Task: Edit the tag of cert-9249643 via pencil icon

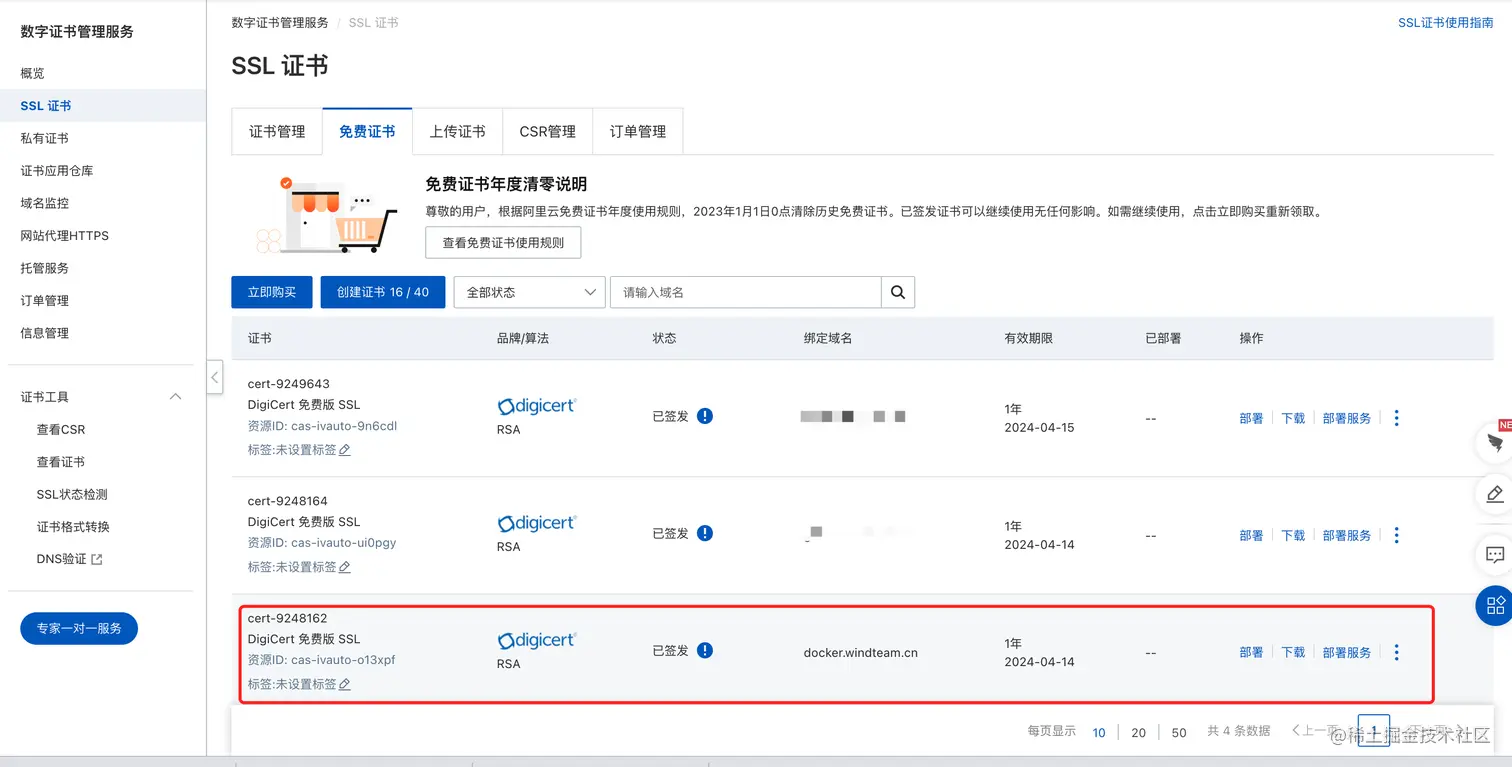Action: (x=345, y=450)
